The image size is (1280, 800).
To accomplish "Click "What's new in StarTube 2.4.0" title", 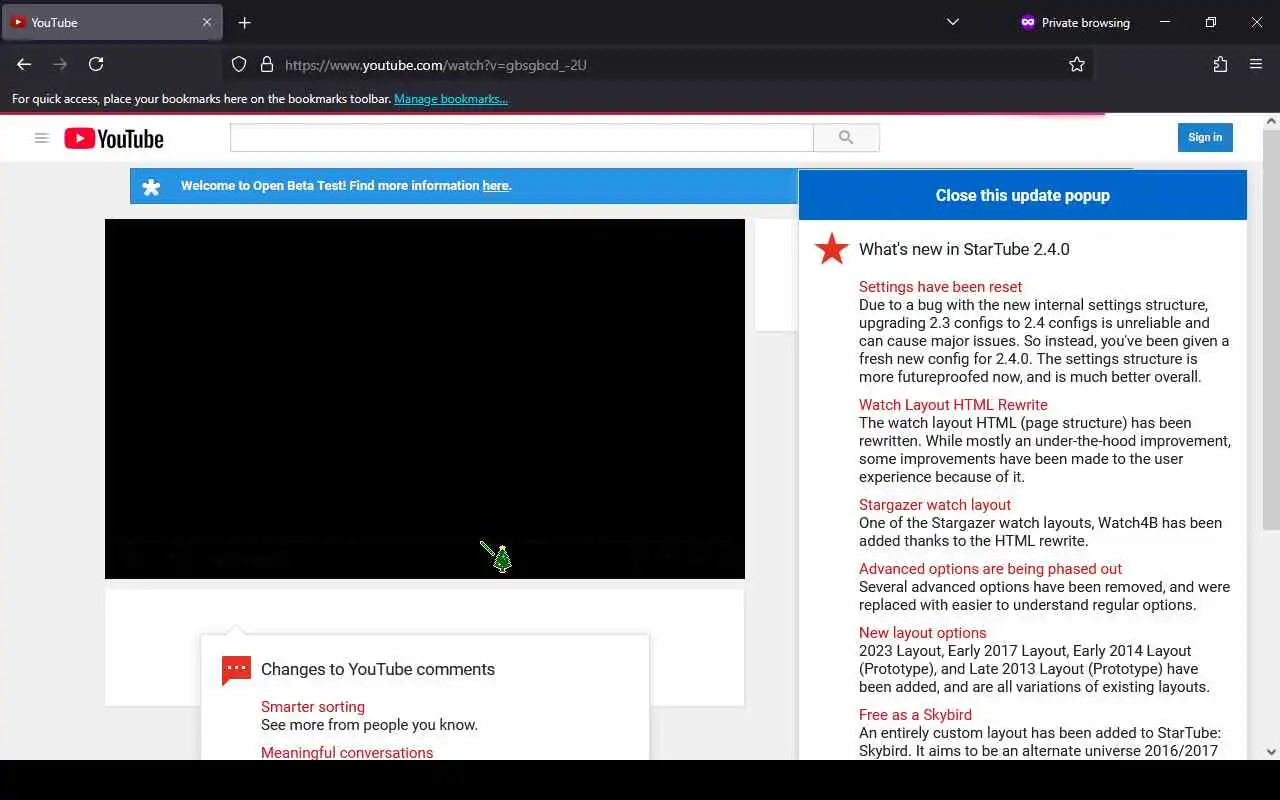I will click(x=964, y=250).
